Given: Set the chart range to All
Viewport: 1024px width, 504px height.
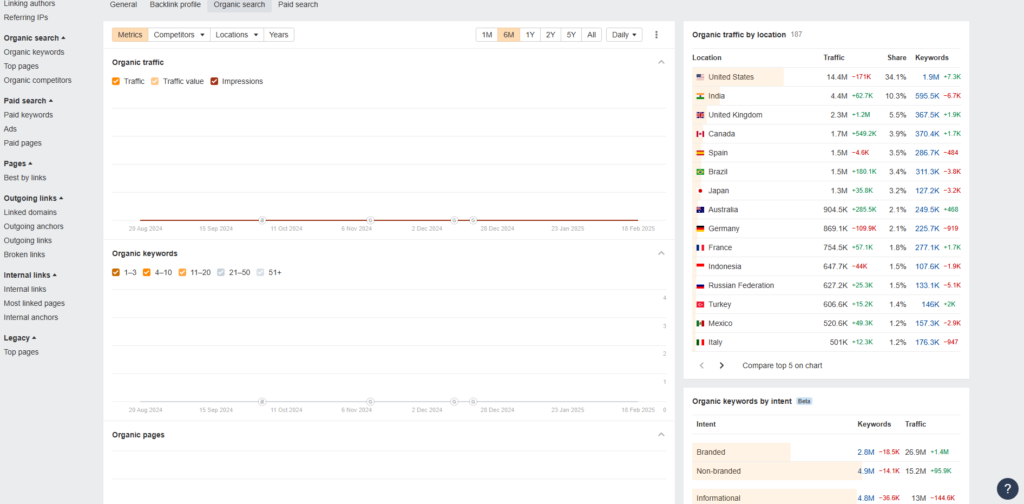Looking at the screenshot, I should (x=592, y=35).
